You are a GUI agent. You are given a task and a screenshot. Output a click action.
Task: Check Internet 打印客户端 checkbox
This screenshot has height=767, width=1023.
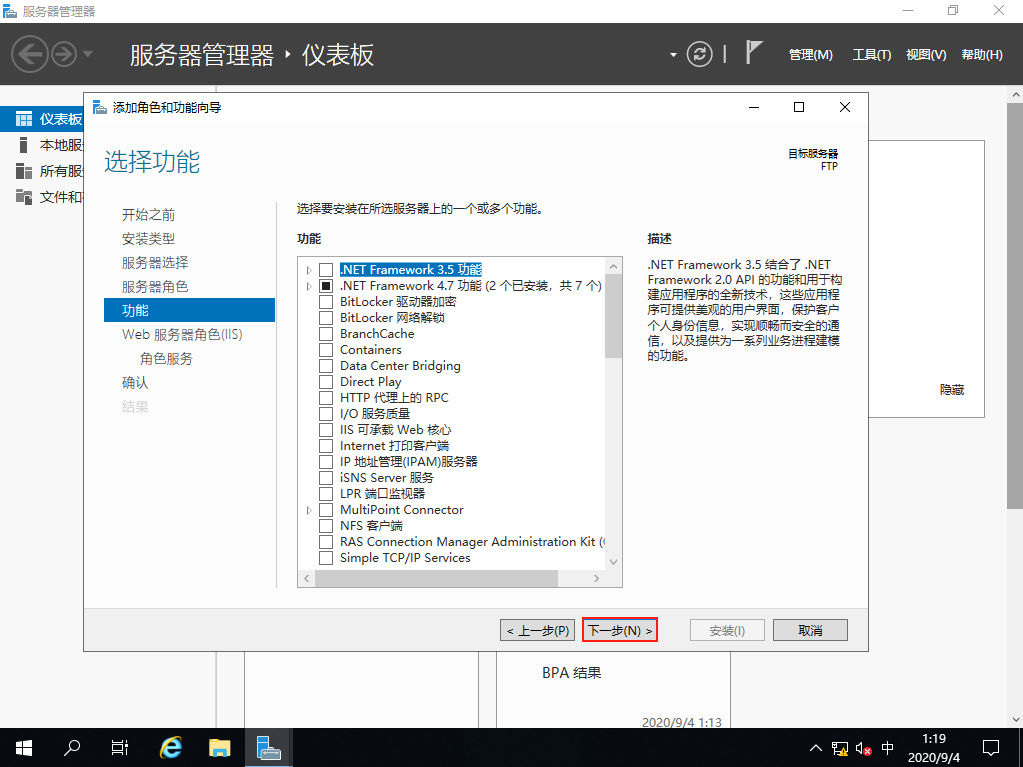tap(326, 445)
